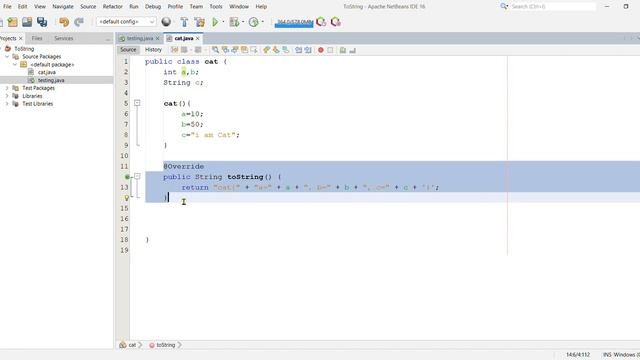Click the Stop Macro Recording square icon
This screenshot has height=360, width=640.
330,50
